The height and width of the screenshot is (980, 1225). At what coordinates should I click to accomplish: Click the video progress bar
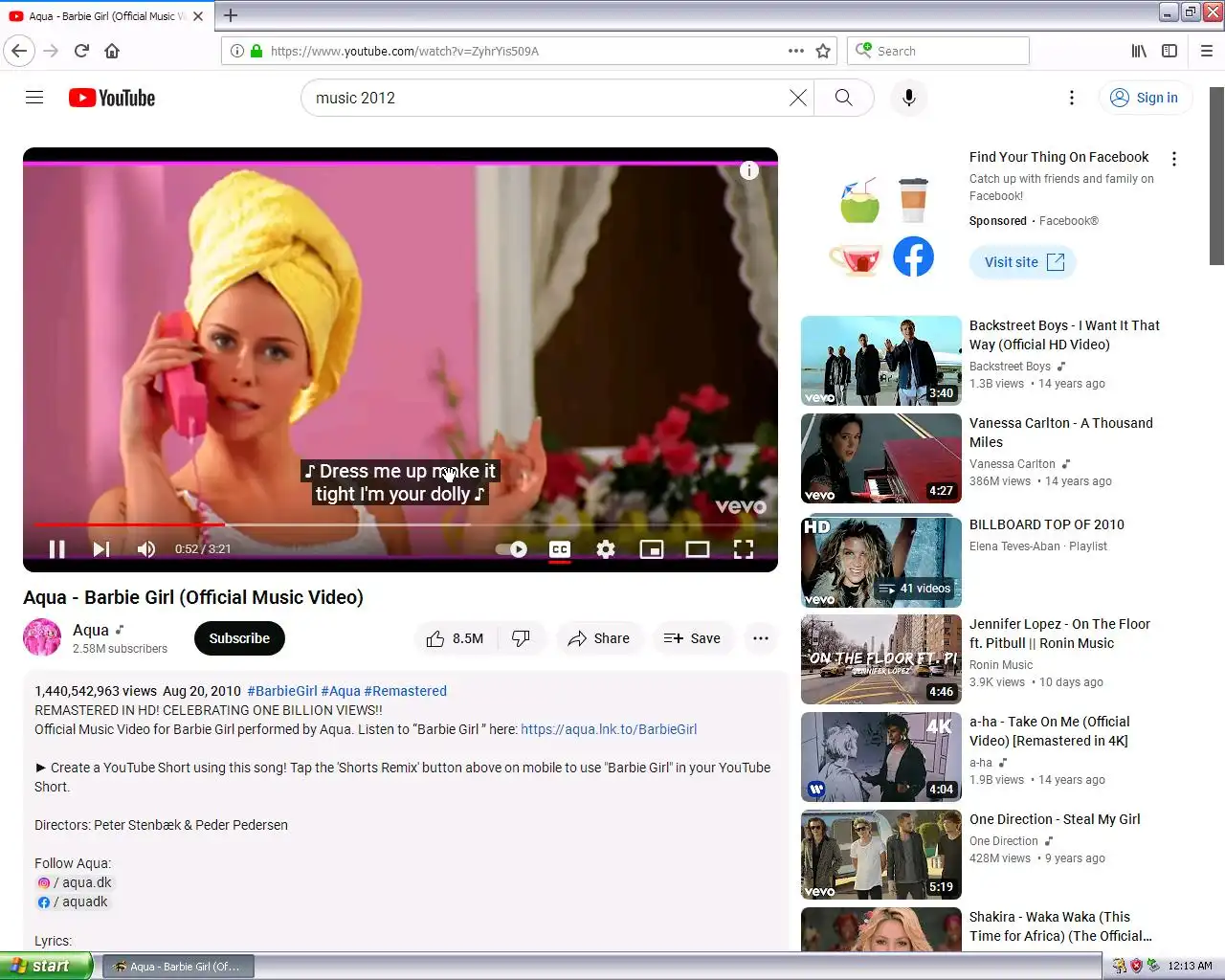point(400,524)
